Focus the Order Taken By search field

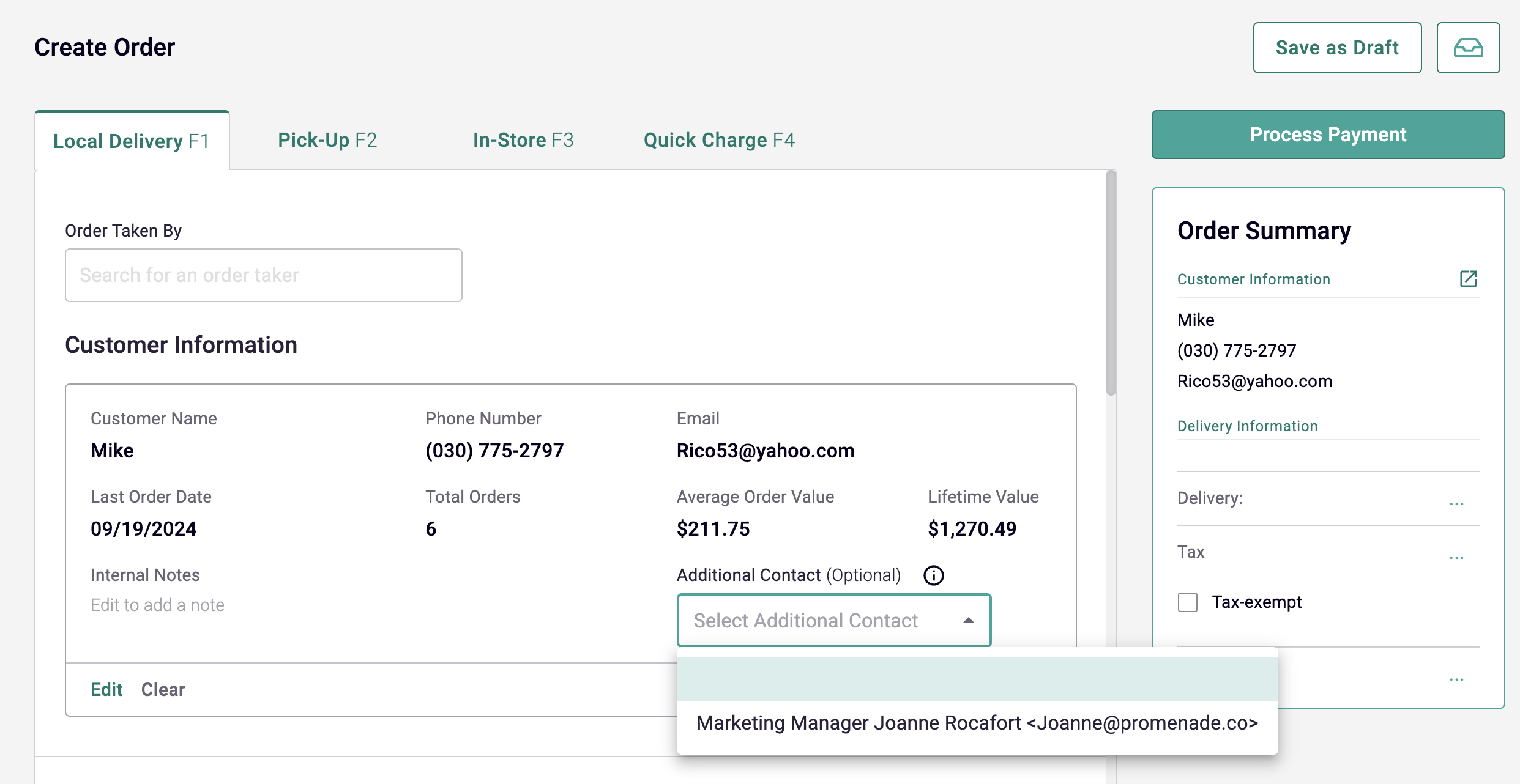(x=264, y=275)
